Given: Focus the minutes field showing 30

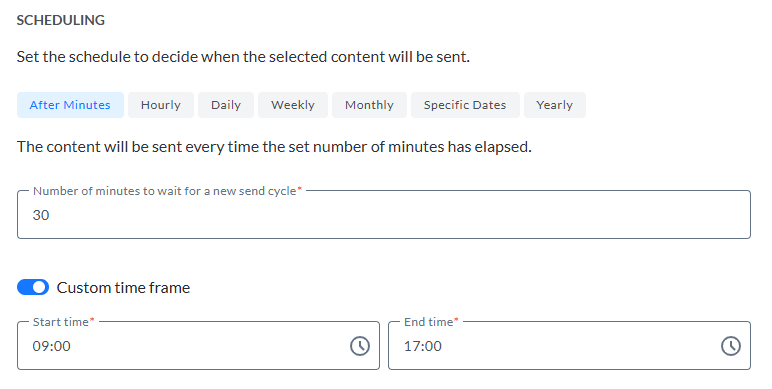Looking at the screenshot, I should [384, 215].
